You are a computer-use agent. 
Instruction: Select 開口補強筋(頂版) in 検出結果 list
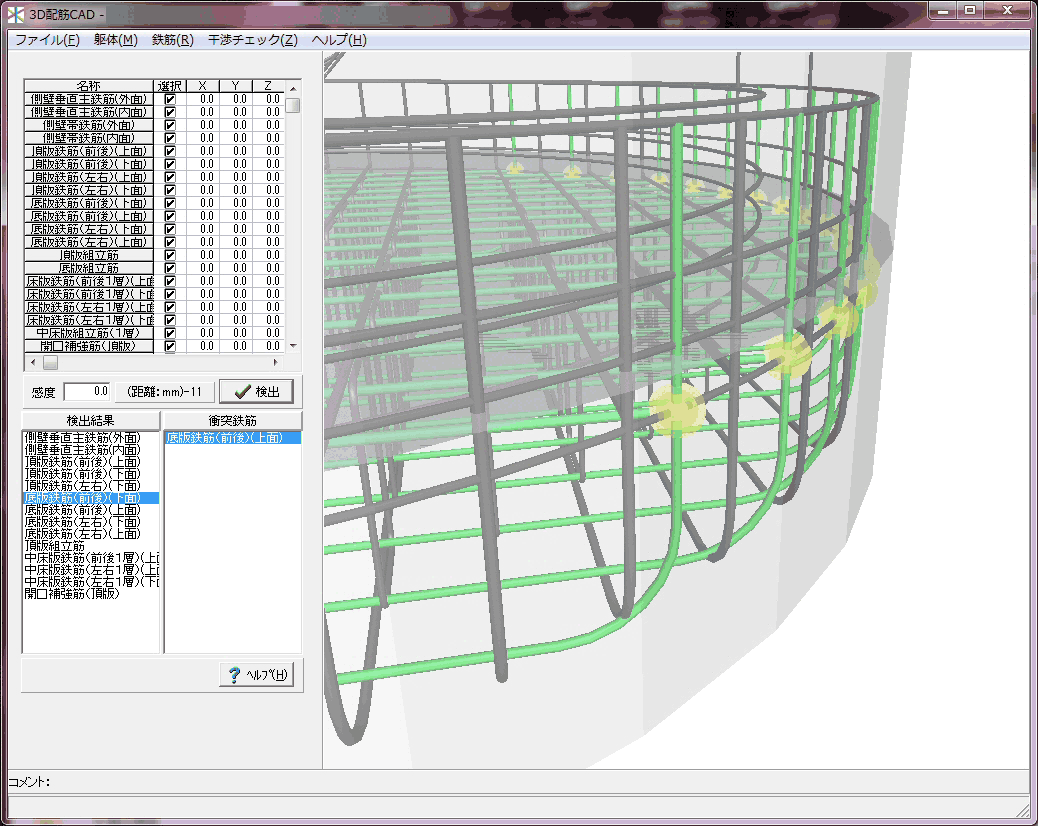tap(72, 594)
